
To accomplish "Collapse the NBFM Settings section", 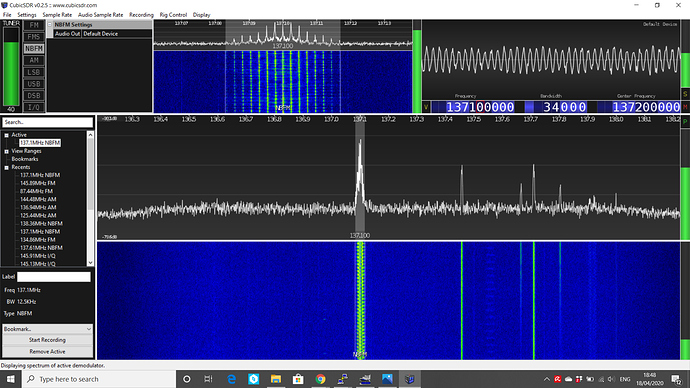I will click(x=50, y=25).
